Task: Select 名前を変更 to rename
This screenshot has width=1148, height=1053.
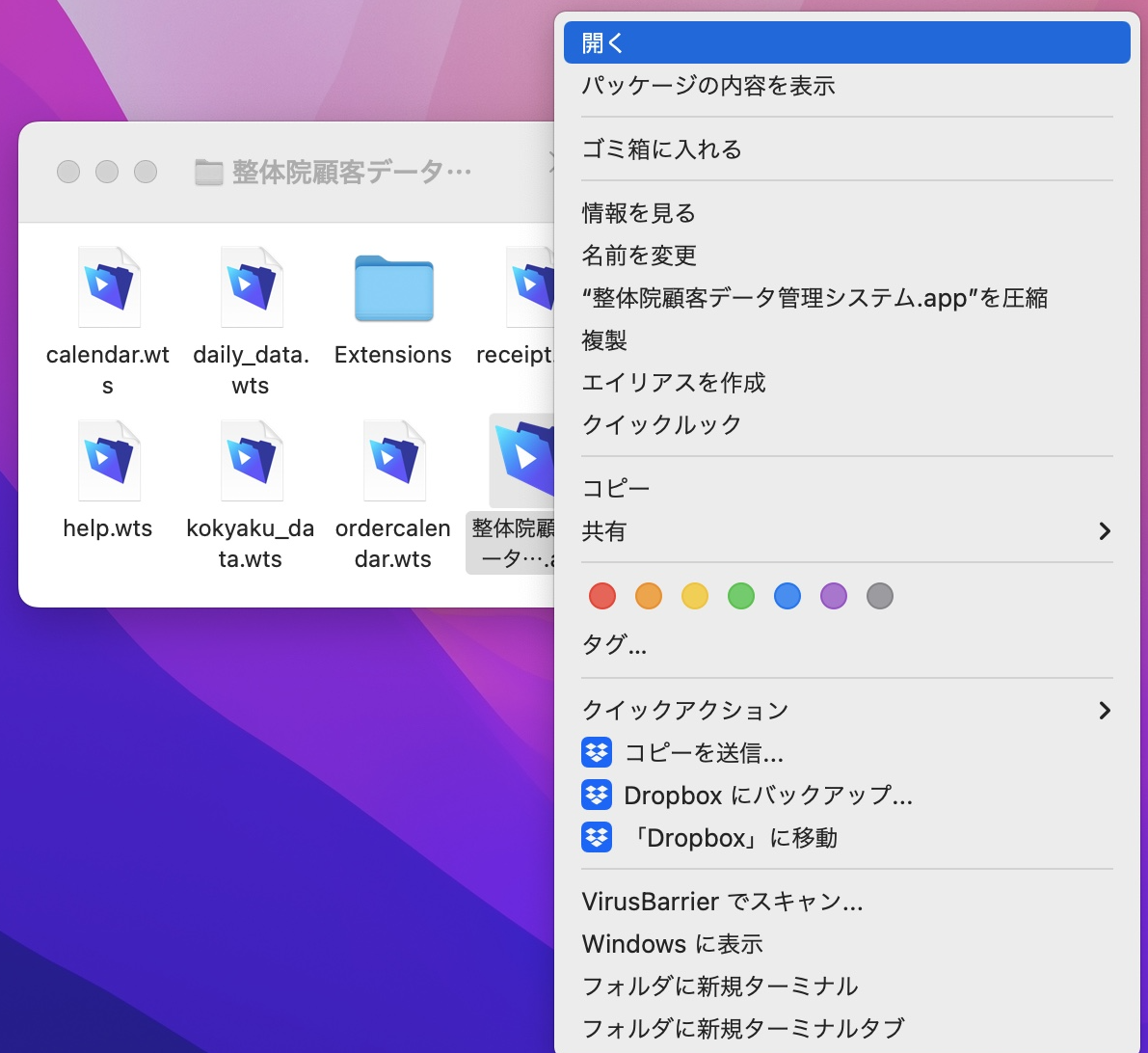Action: (x=641, y=256)
